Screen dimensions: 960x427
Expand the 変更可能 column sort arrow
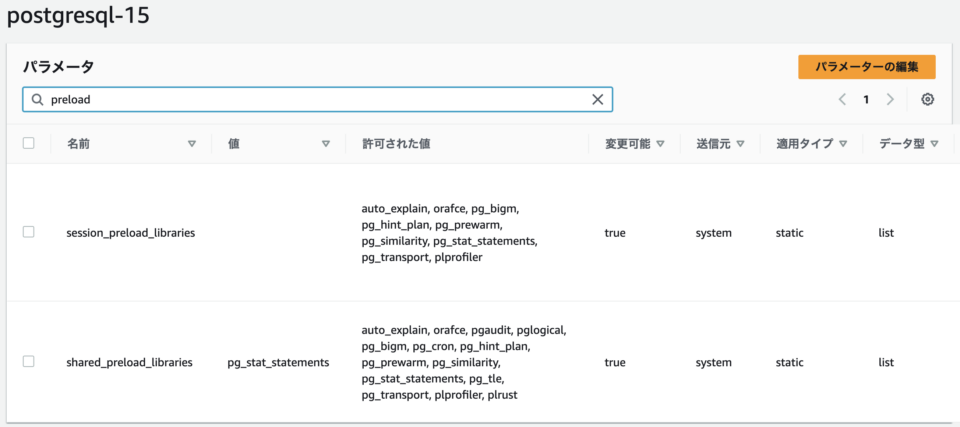click(x=660, y=144)
